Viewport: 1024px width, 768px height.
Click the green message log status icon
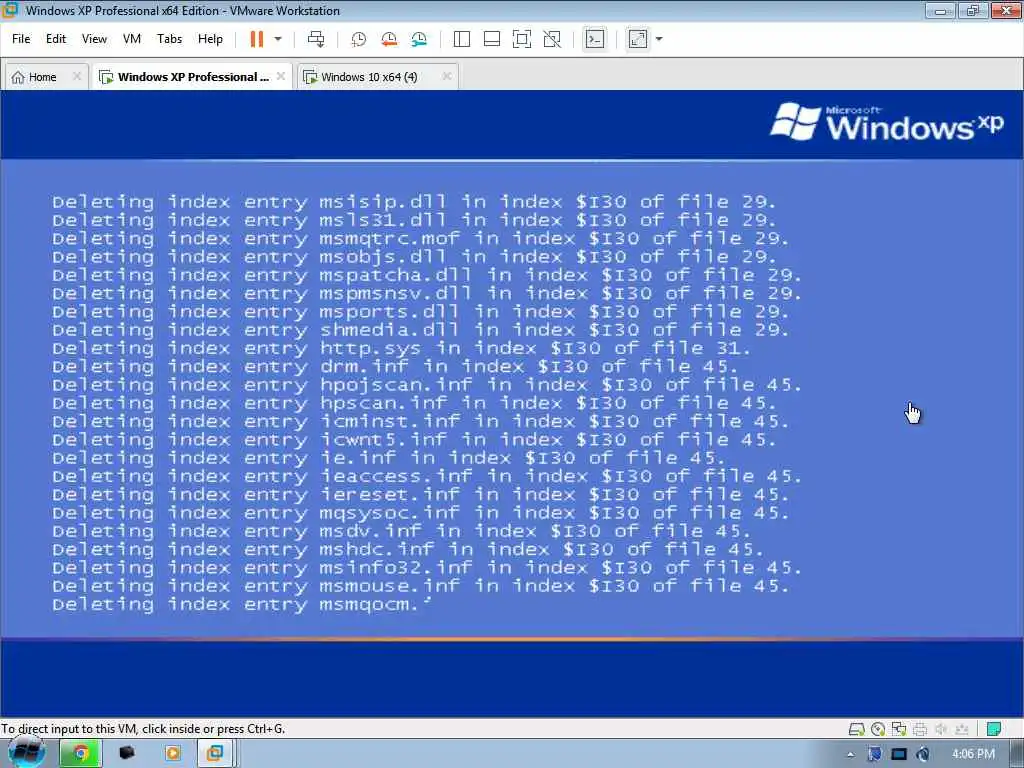coord(994,729)
